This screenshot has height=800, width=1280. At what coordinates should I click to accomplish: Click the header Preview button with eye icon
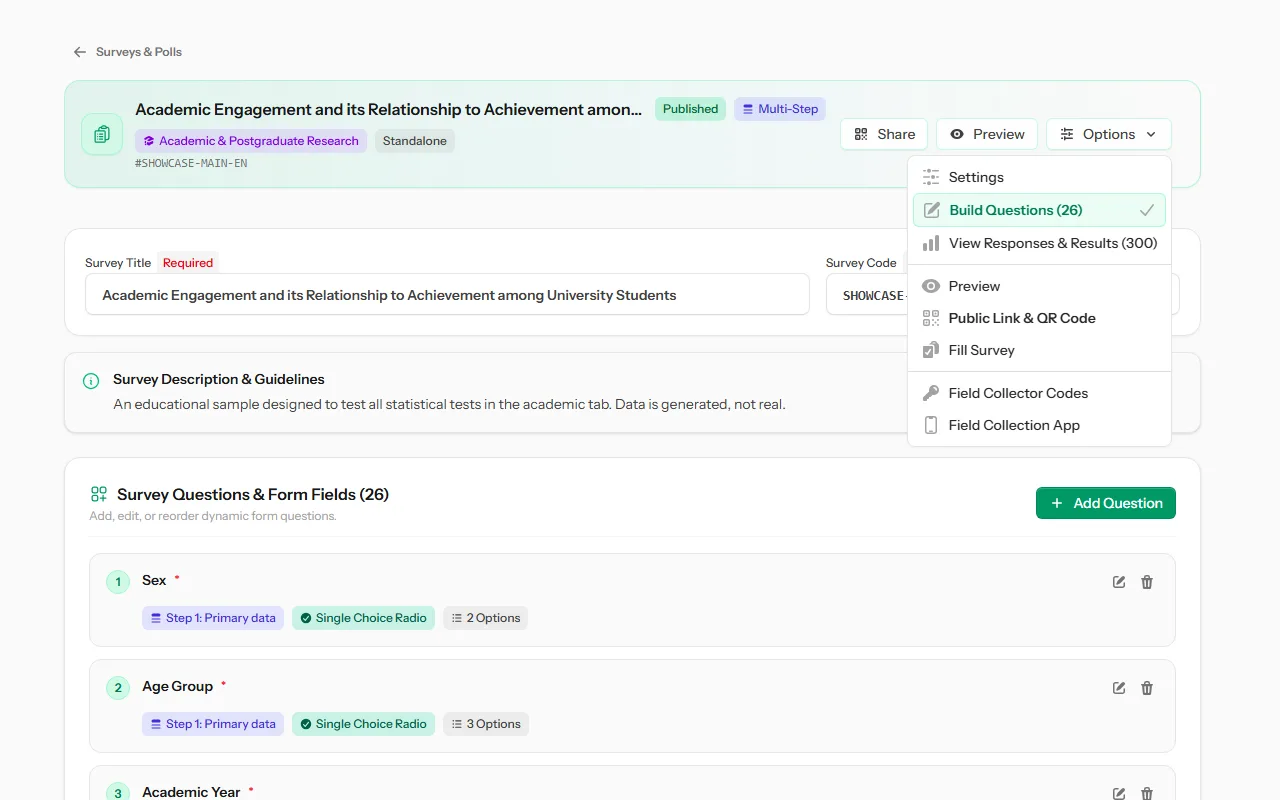[987, 134]
